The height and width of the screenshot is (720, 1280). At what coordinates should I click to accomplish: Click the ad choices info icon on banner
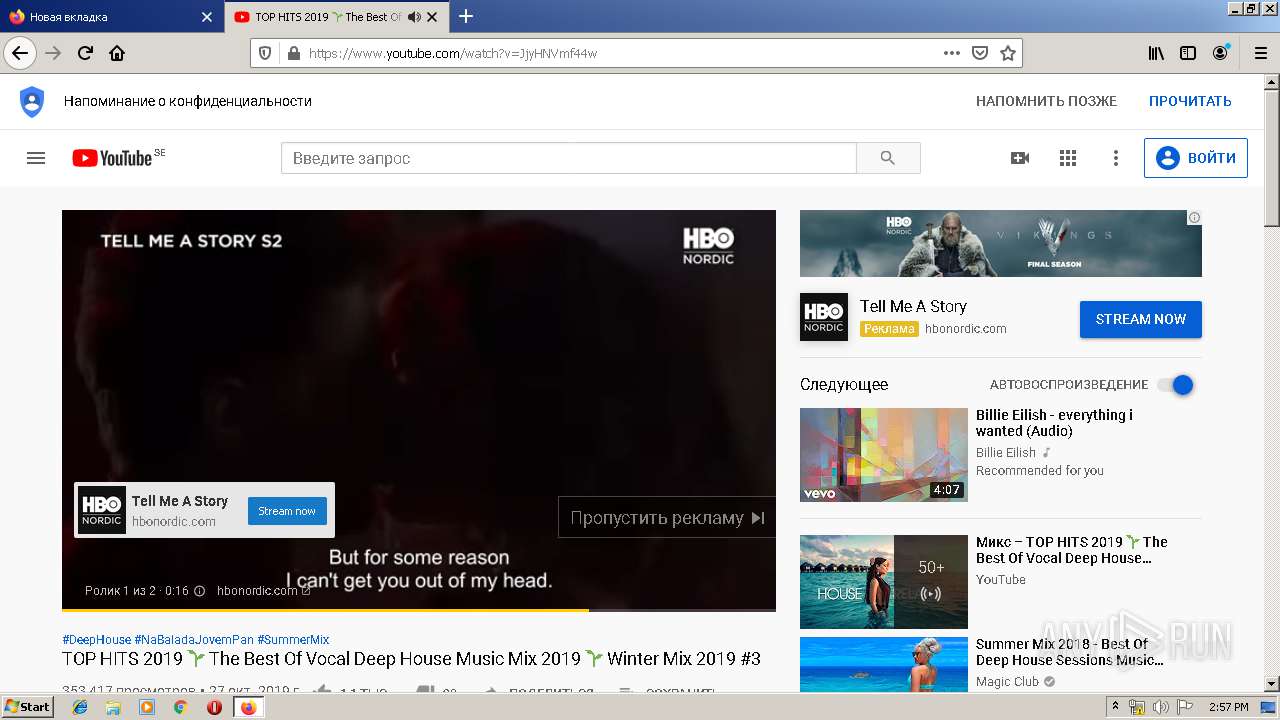1194,217
